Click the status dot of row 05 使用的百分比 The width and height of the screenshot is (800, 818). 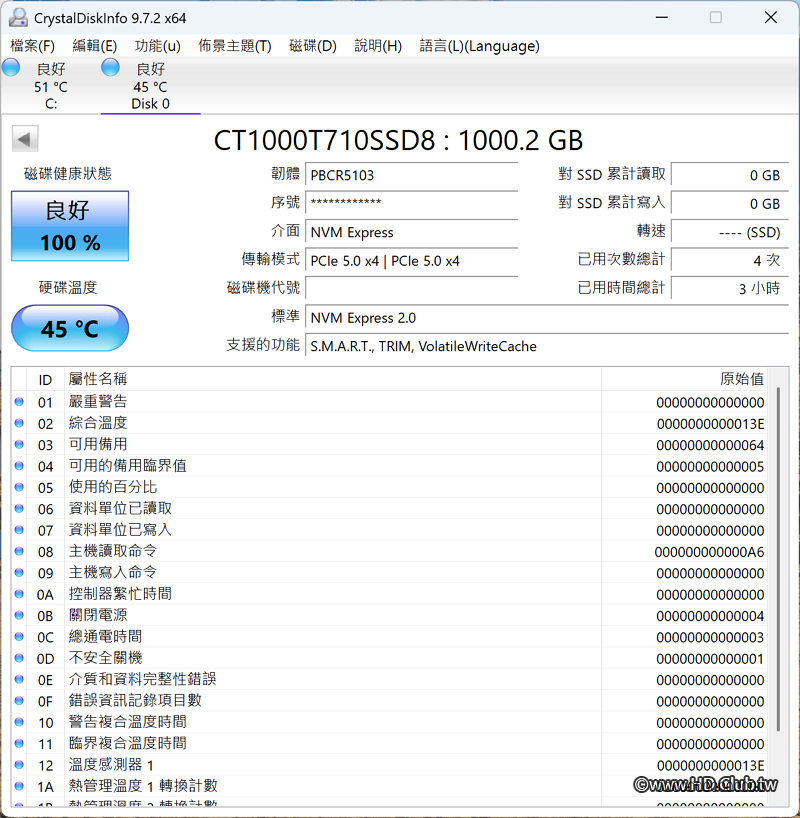point(19,487)
